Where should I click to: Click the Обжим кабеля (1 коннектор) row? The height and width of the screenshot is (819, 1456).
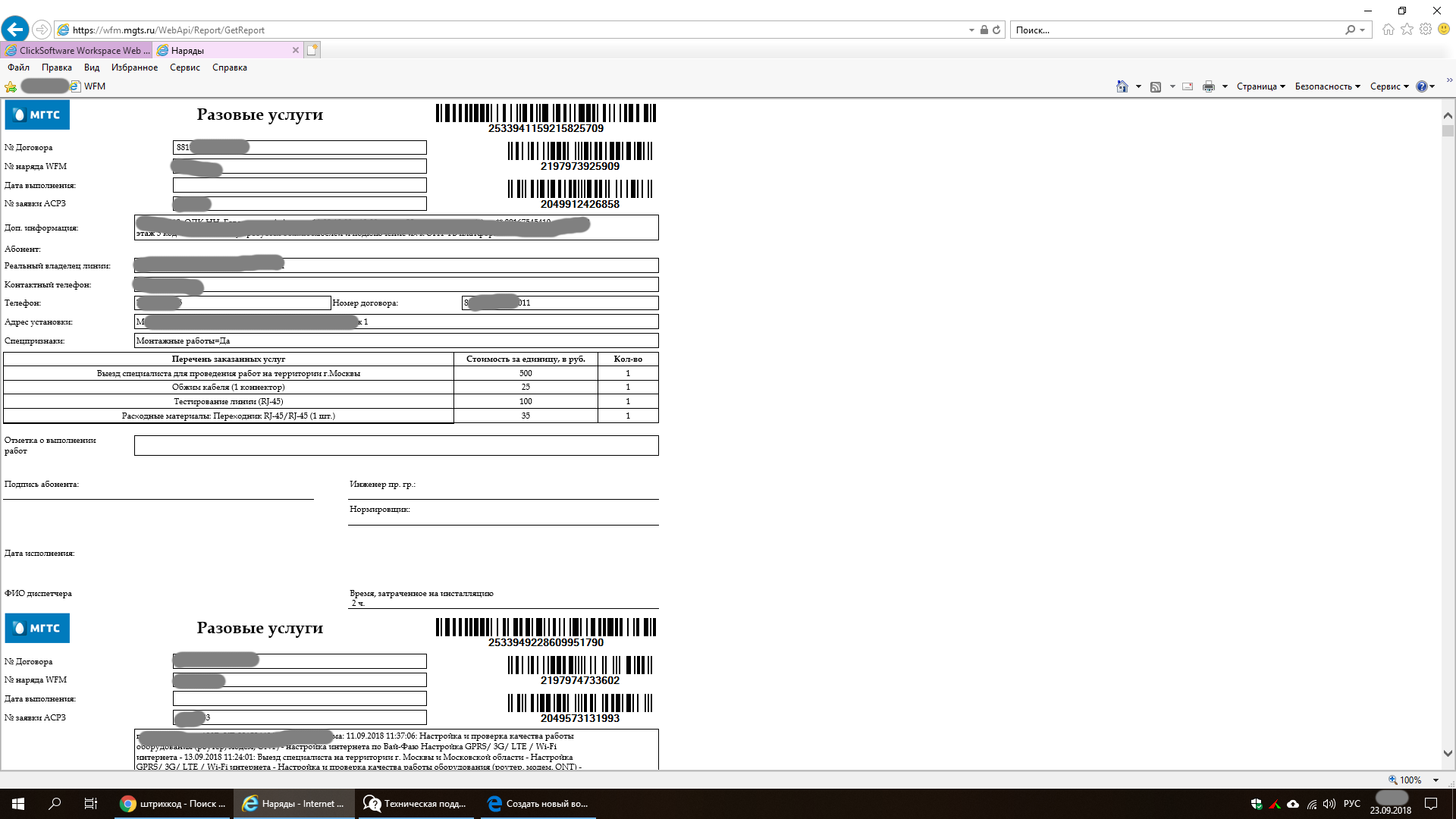coord(331,388)
